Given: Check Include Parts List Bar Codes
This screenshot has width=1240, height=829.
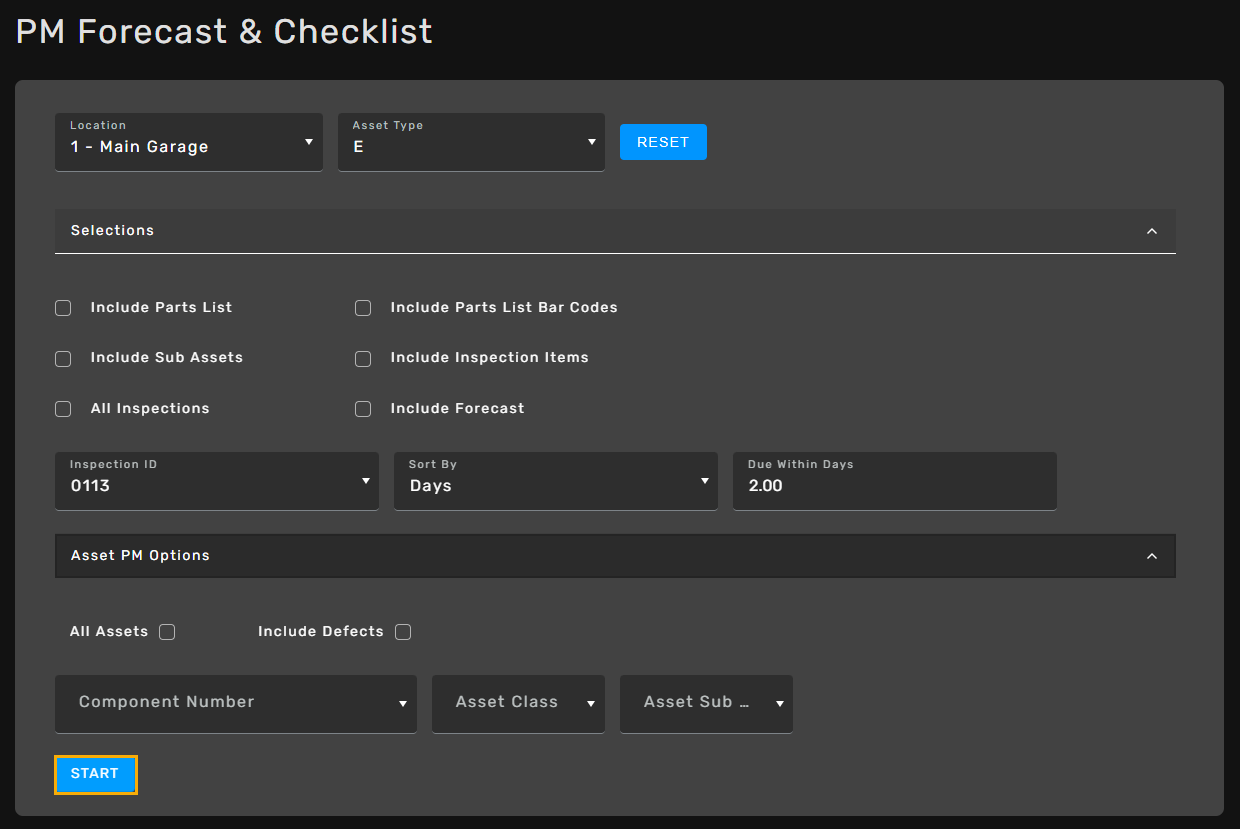Looking at the screenshot, I should click(363, 308).
